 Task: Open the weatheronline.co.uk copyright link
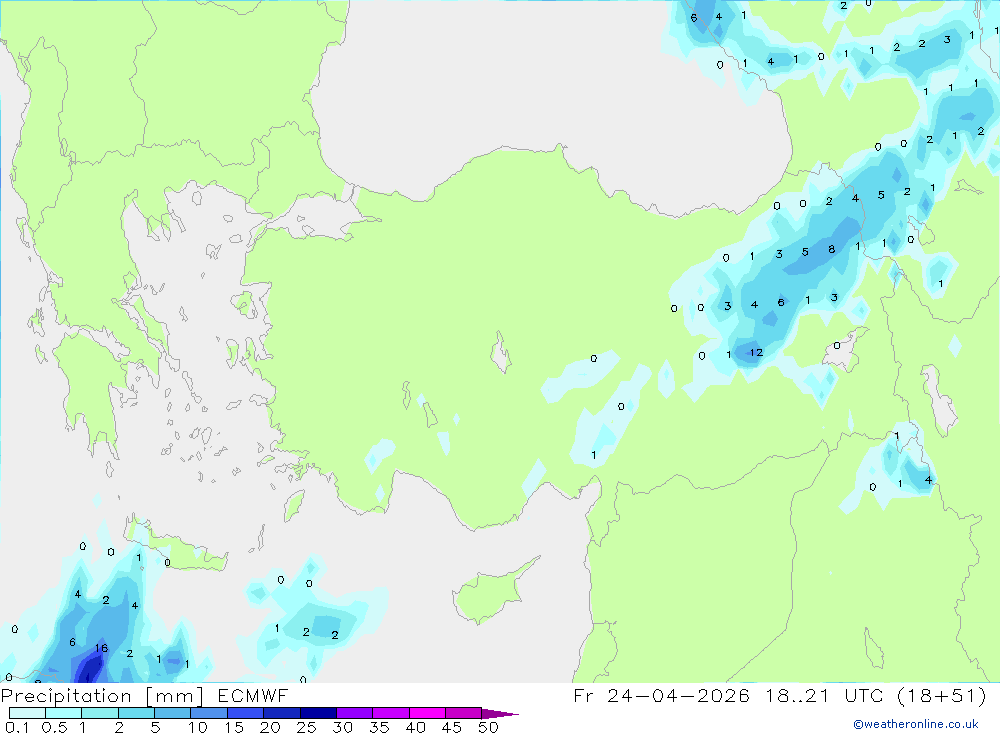tap(916, 724)
